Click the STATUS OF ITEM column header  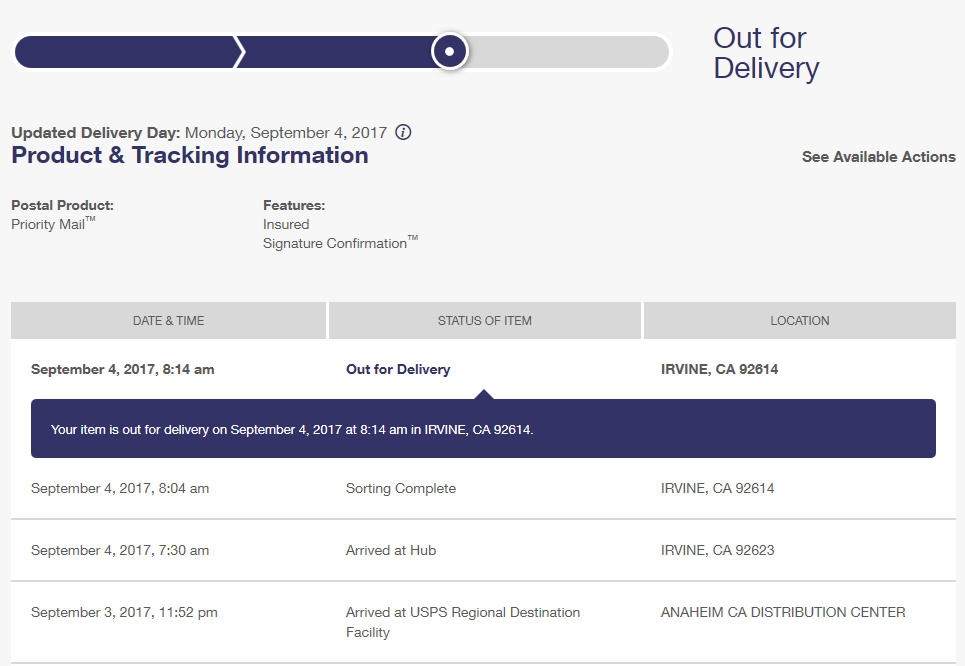[x=484, y=321]
